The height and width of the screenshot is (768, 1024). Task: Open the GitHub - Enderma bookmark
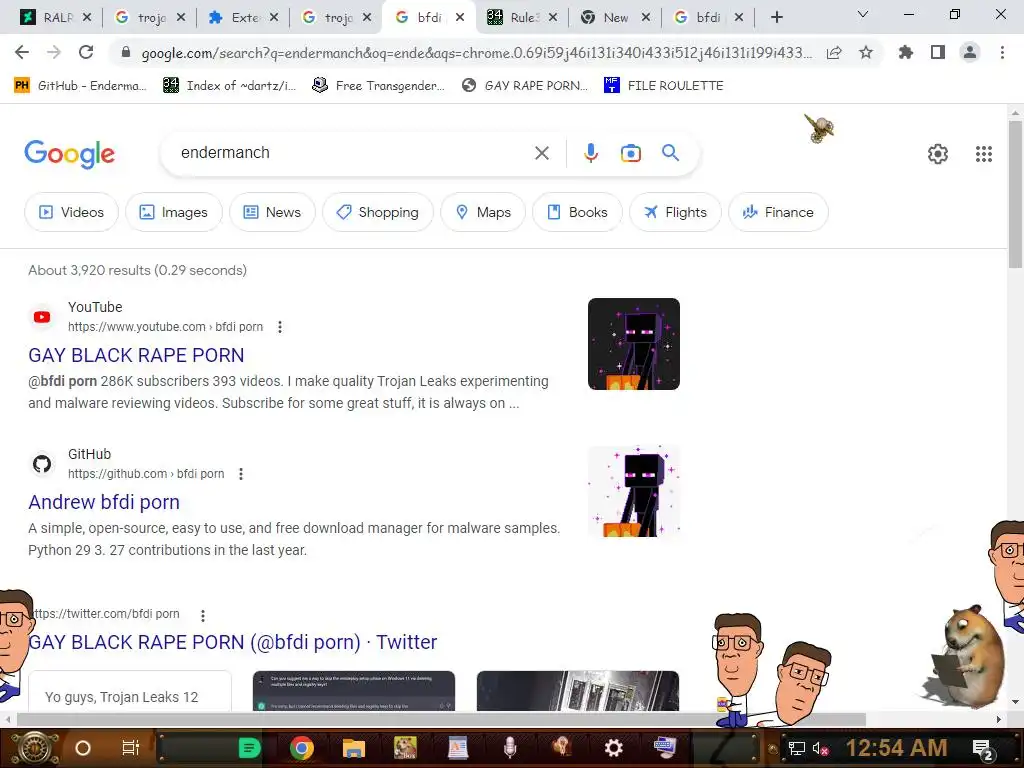coord(80,86)
